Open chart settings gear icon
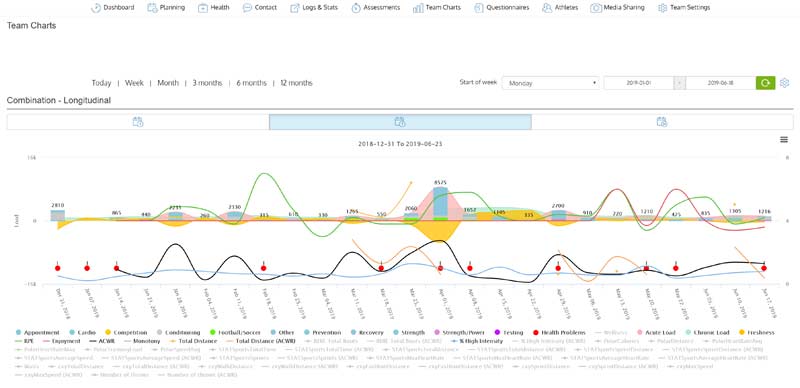 coord(785,83)
